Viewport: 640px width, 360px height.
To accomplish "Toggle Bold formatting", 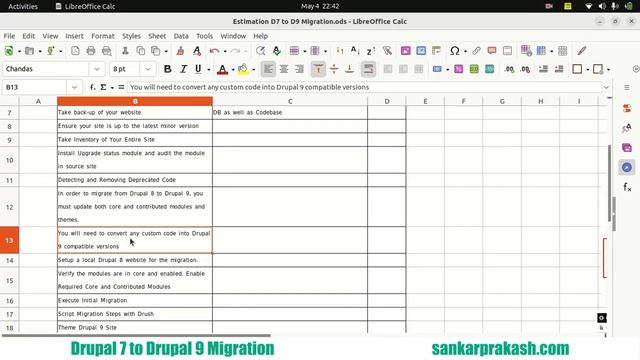I will point(167,69).
